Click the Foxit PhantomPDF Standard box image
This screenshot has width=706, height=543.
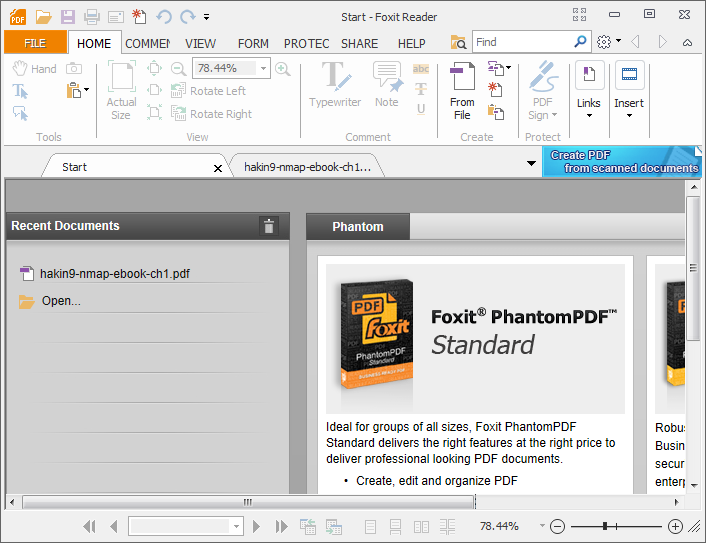pyautogui.click(x=376, y=334)
